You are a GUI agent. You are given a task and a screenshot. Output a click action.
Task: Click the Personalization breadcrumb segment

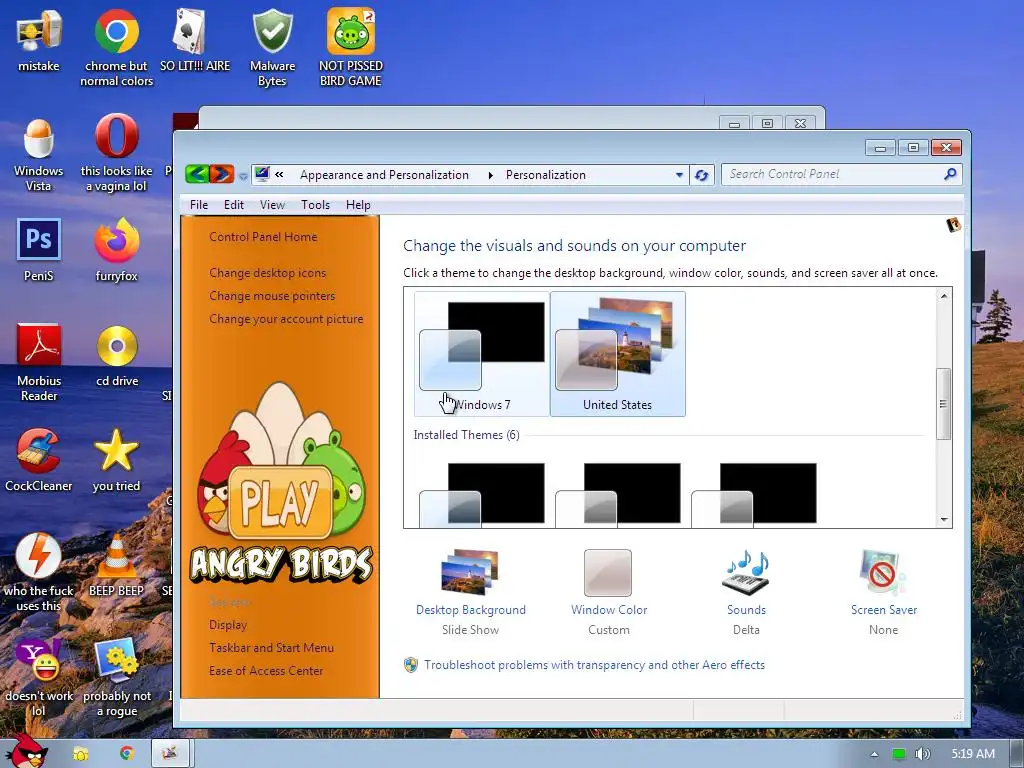545,175
